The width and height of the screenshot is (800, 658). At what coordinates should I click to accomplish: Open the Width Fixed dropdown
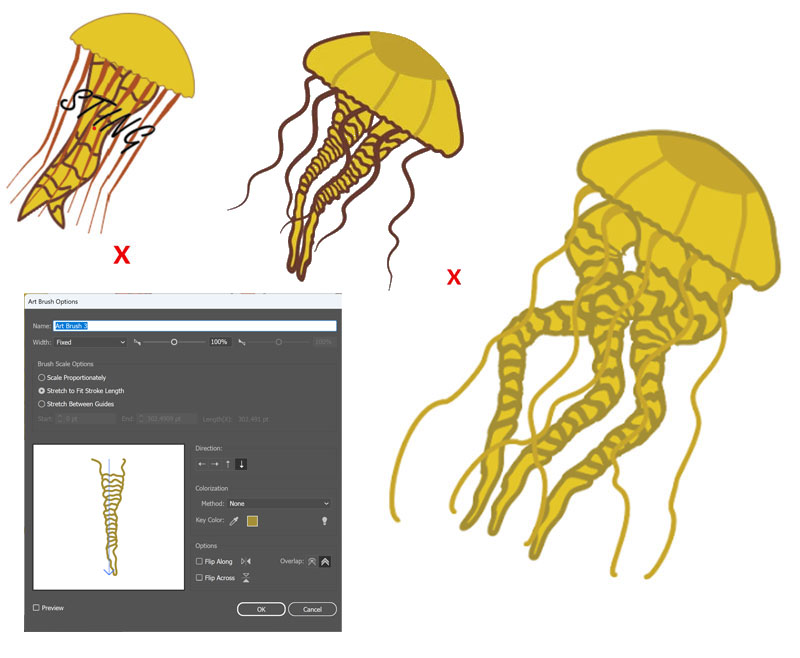point(90,342)
